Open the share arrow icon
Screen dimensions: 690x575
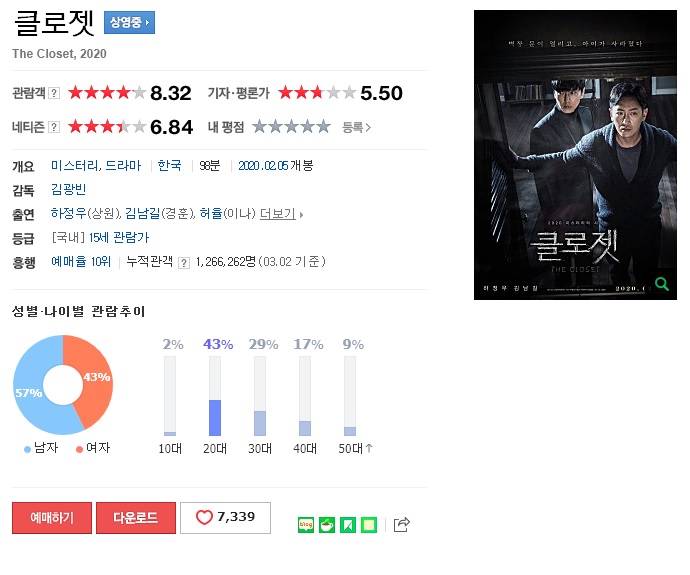401,524
